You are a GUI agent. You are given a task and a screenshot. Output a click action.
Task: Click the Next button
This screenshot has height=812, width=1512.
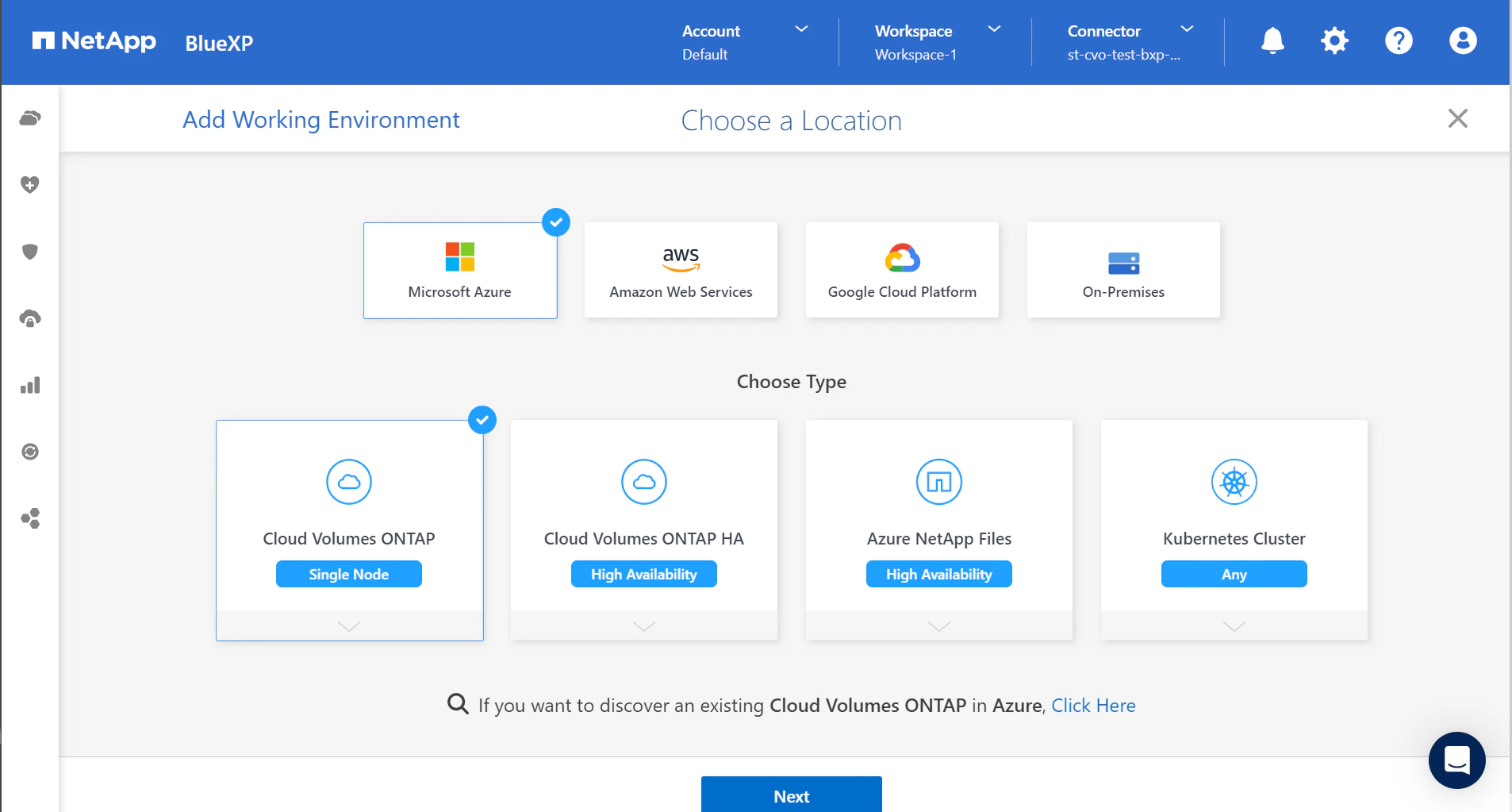point(792,795)
